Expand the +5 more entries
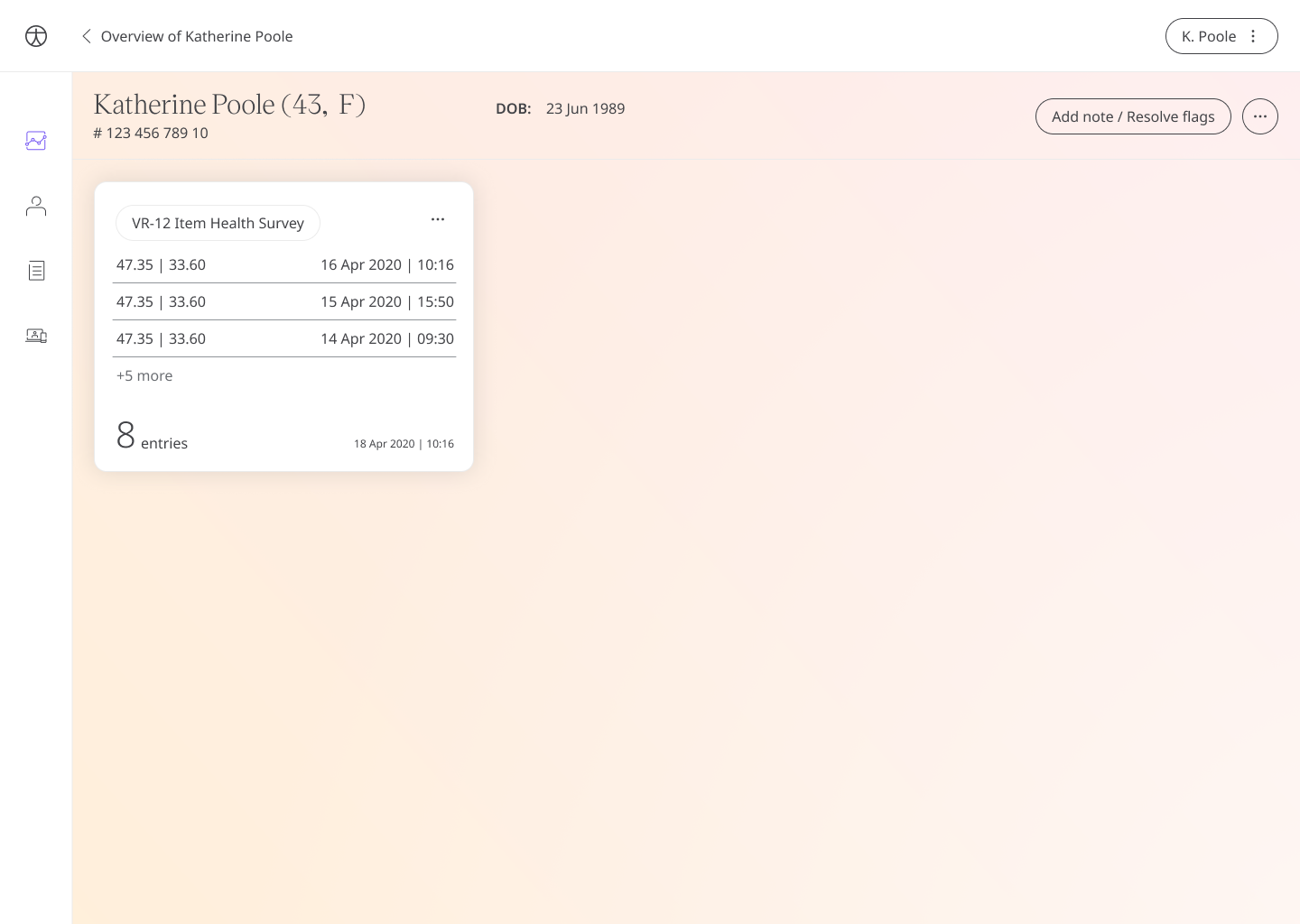Image resolution: width=1300 pixels, height=924 pixels. pos(144,375)
